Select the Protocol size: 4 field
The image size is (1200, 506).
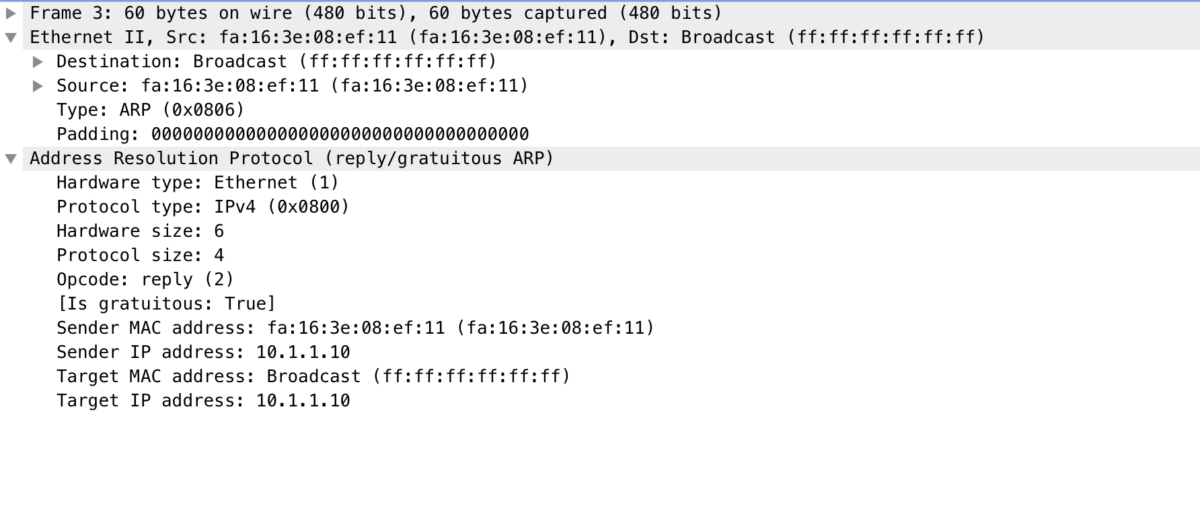(x=140, y=255)
